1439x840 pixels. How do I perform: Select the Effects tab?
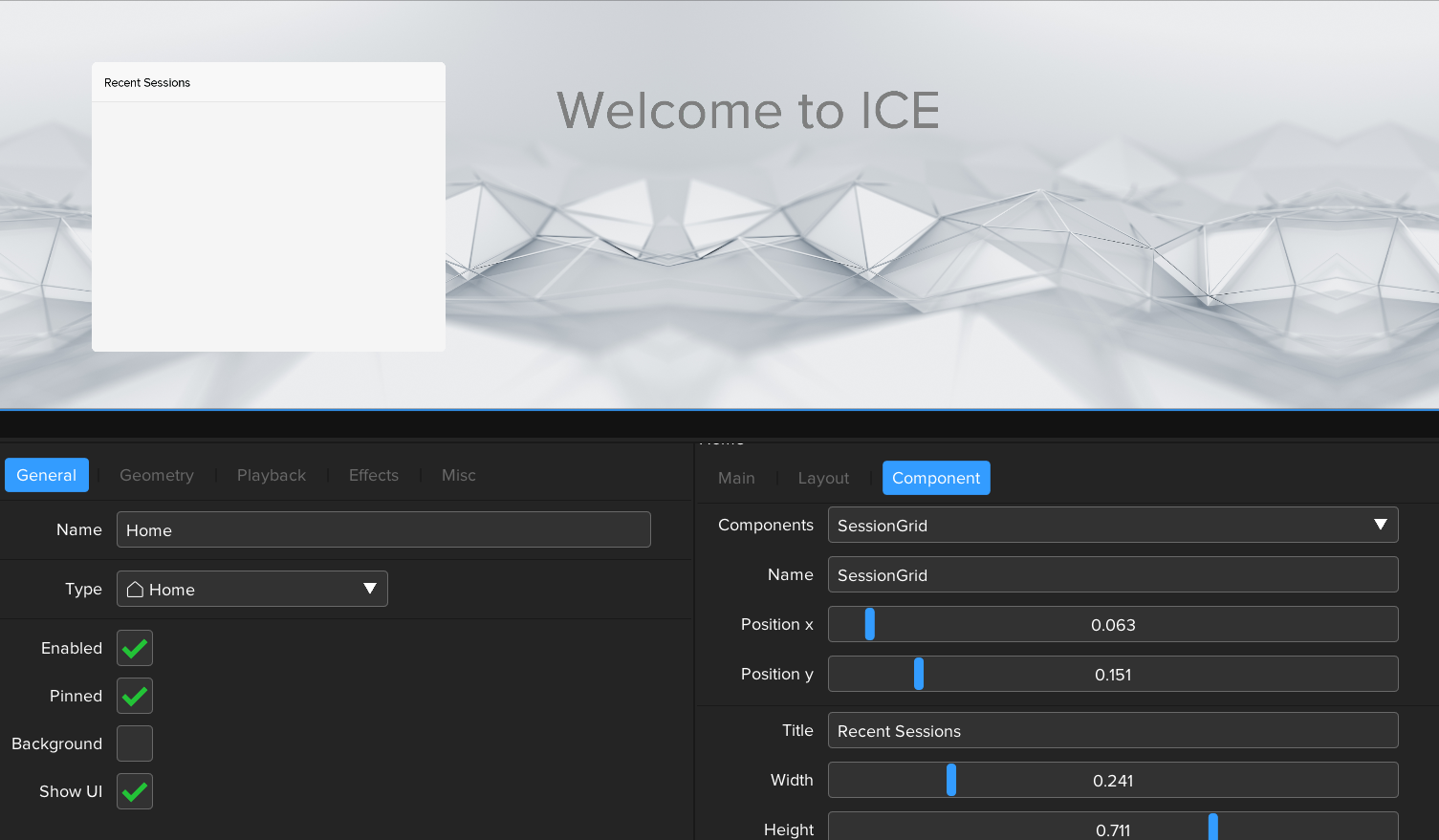pyautogui.click(x=374, y=475)
